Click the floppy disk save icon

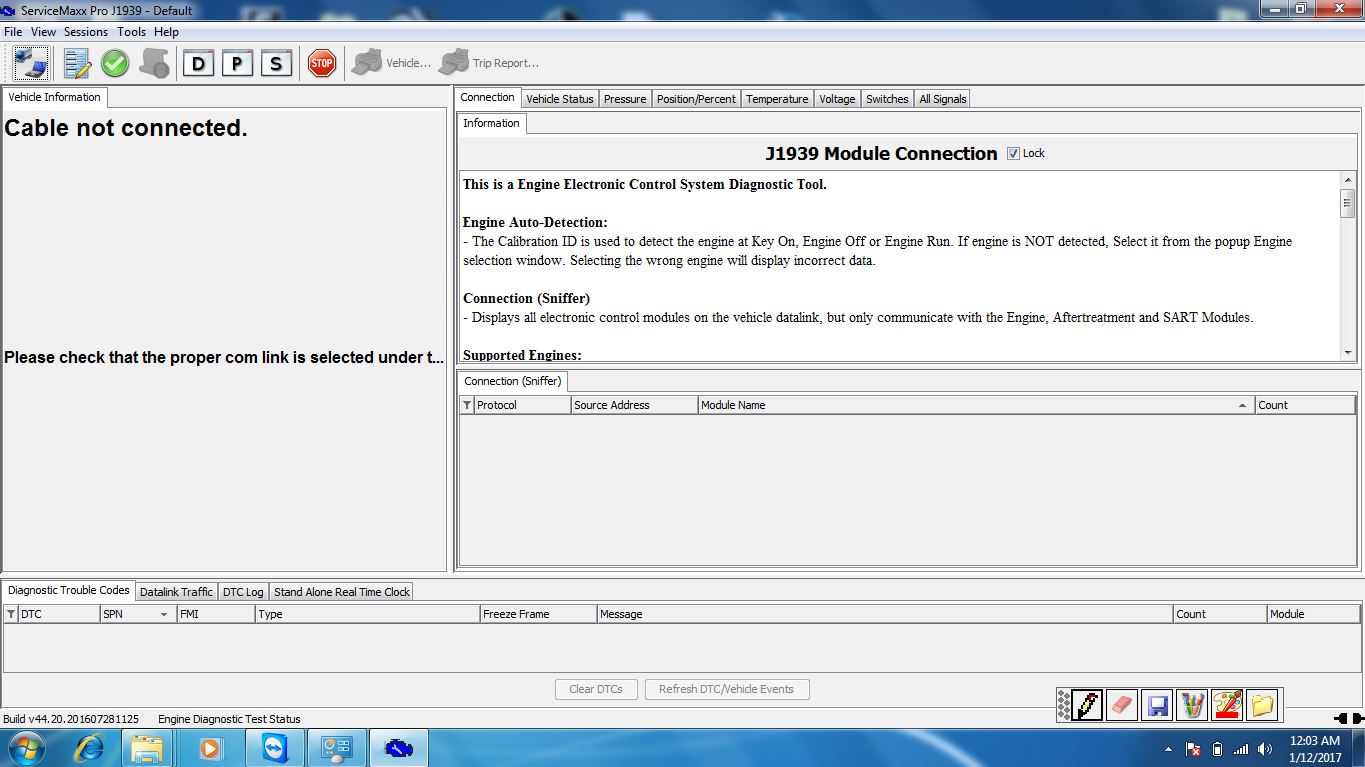(1158, 705)
